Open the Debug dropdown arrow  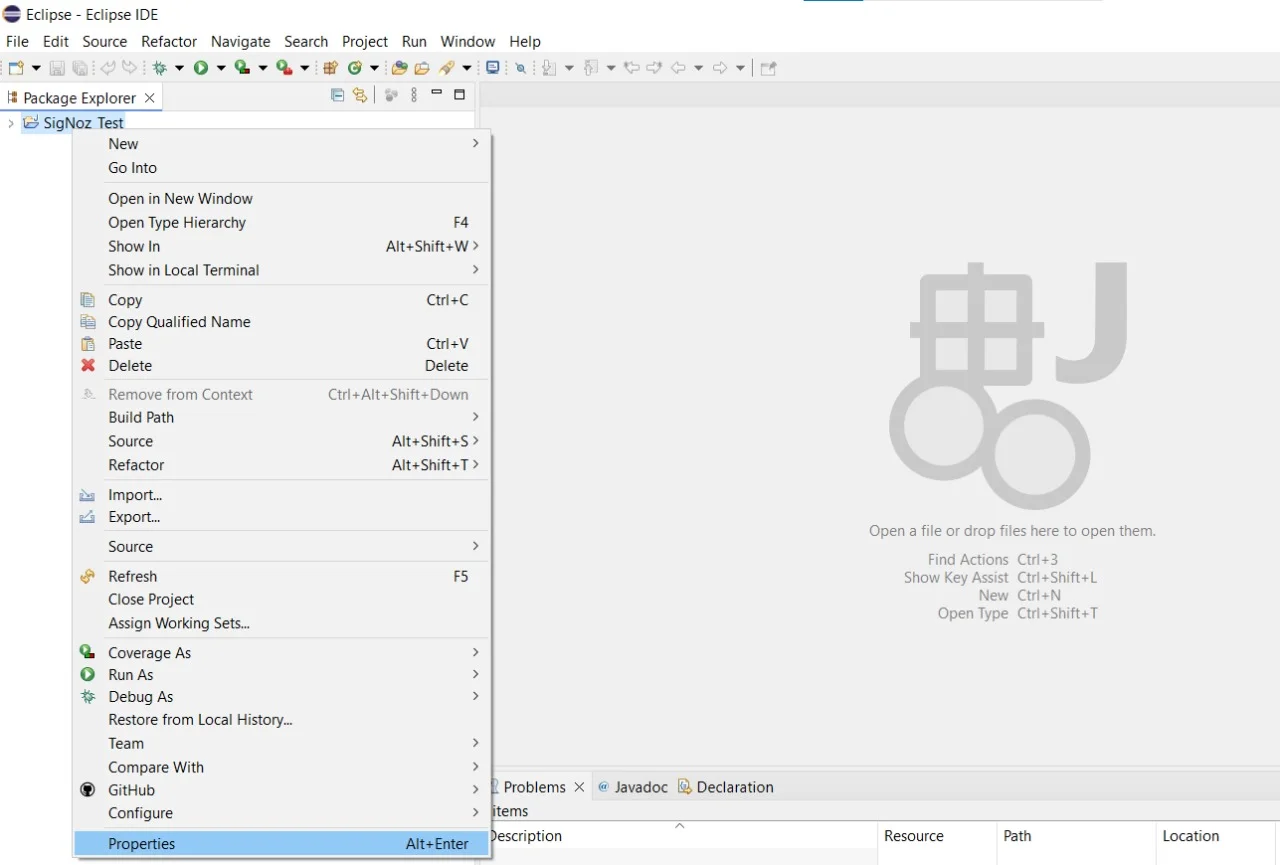point(180,68)
